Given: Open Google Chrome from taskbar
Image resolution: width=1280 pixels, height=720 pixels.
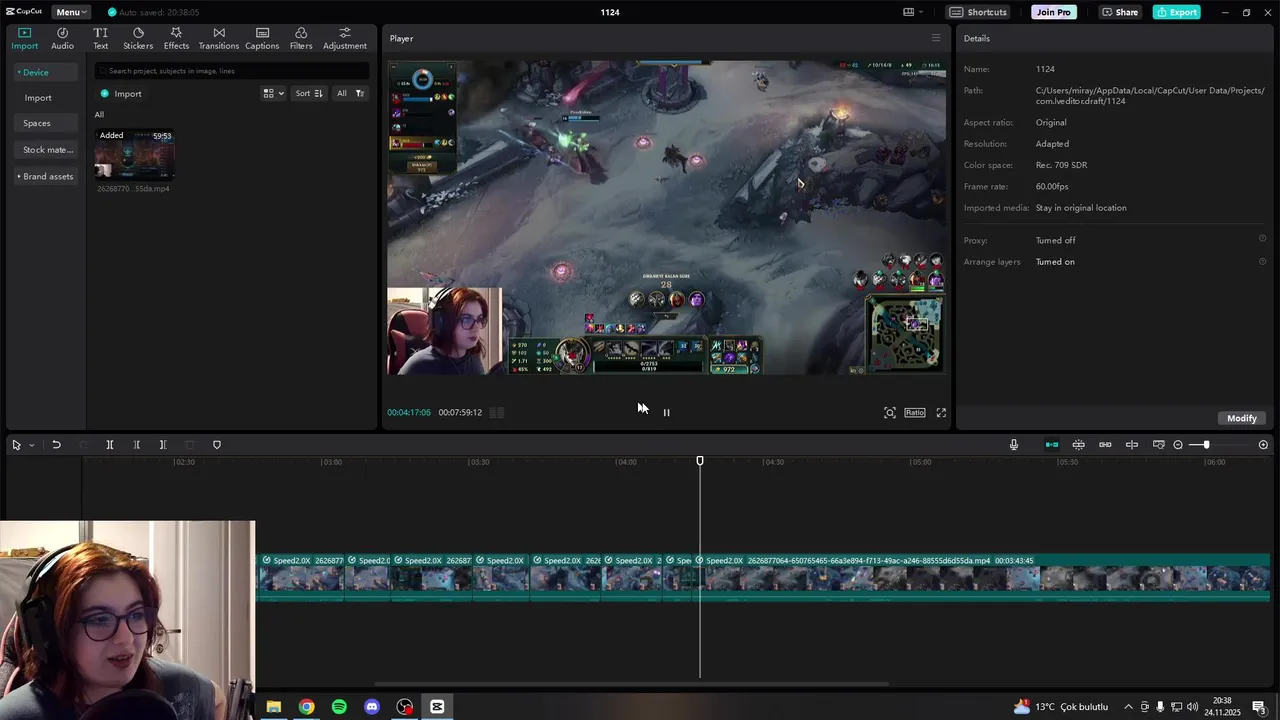Looking at the screenshot, I should pyautogui.click(x=306, y=707).
